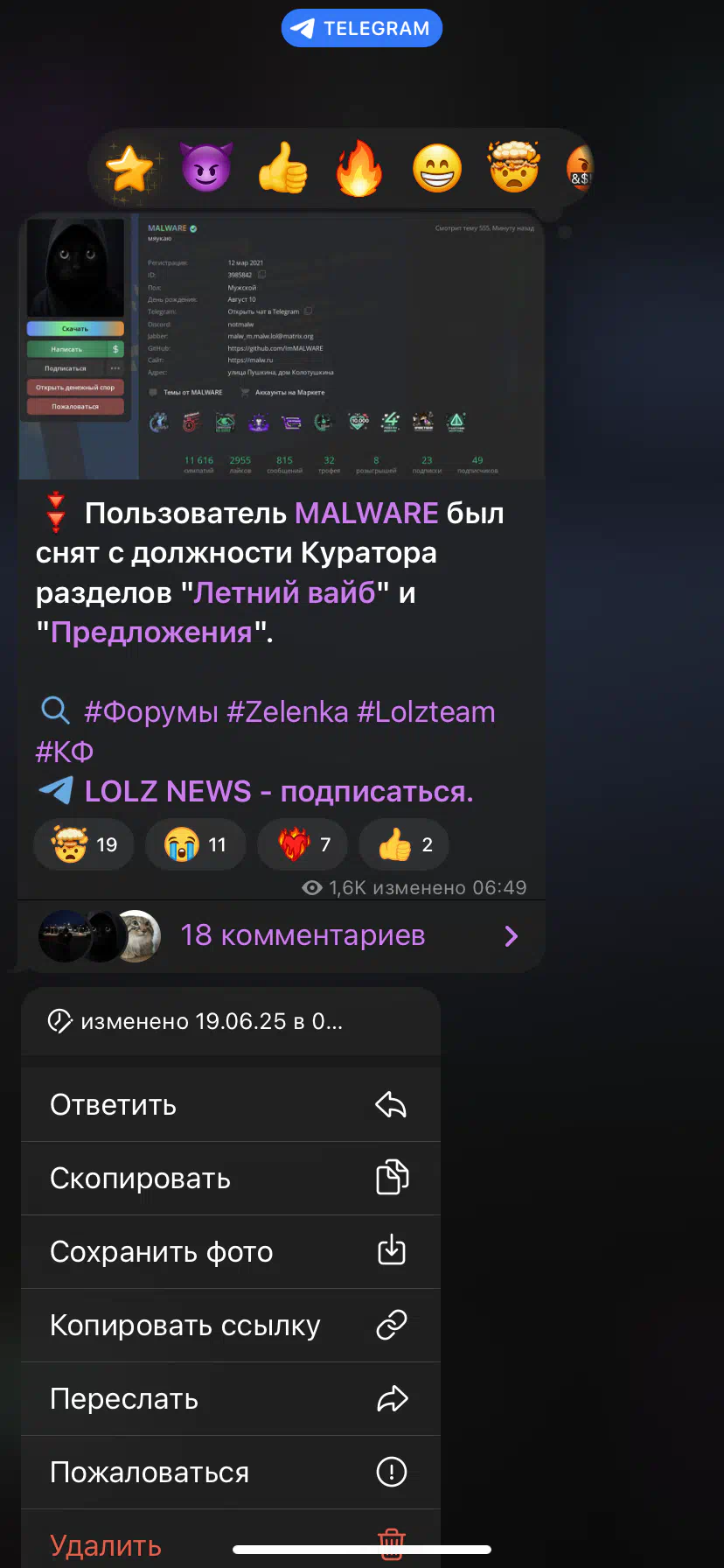Toggle the thumbs up reaction with 2

[x=404, y=844]
